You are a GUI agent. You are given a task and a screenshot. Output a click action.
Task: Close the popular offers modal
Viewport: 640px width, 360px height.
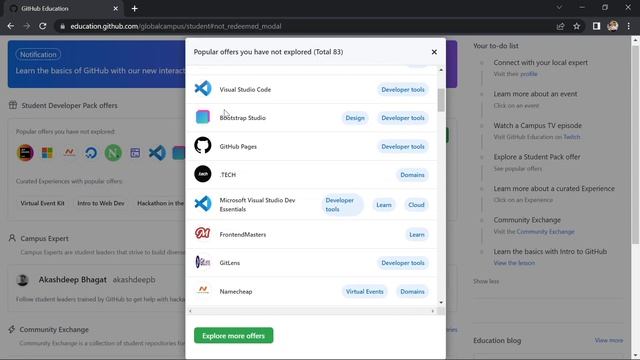click(434, 52)
